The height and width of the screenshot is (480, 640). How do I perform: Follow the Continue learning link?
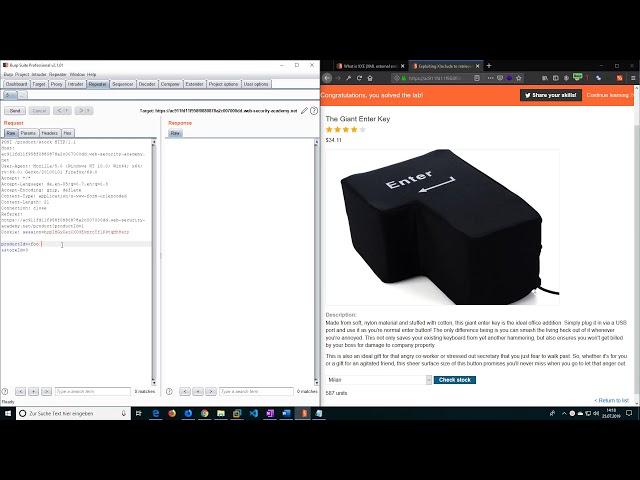(607, 95)
